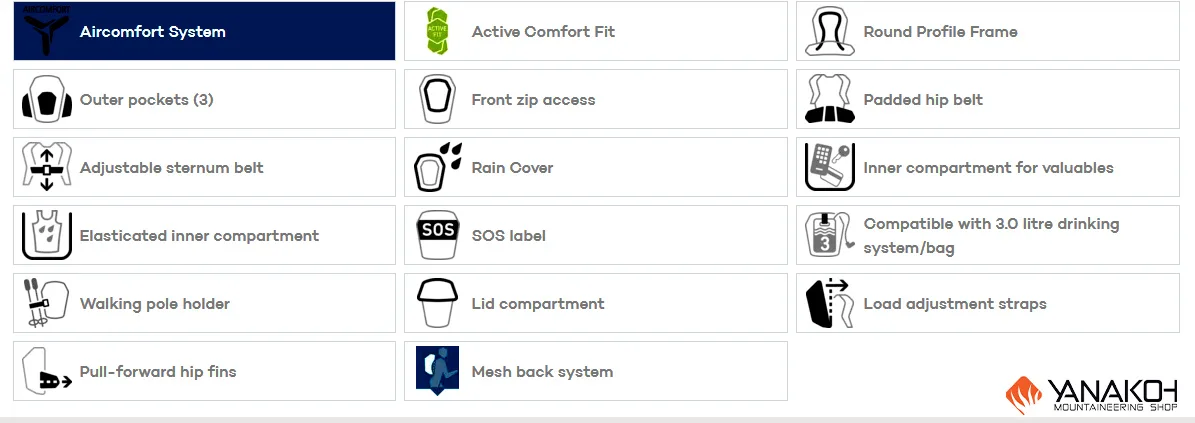The height and width of the screenshot is (423, 1195).
Task: Click the Adjustable sternum belt icon
Action: pos(46,167)
